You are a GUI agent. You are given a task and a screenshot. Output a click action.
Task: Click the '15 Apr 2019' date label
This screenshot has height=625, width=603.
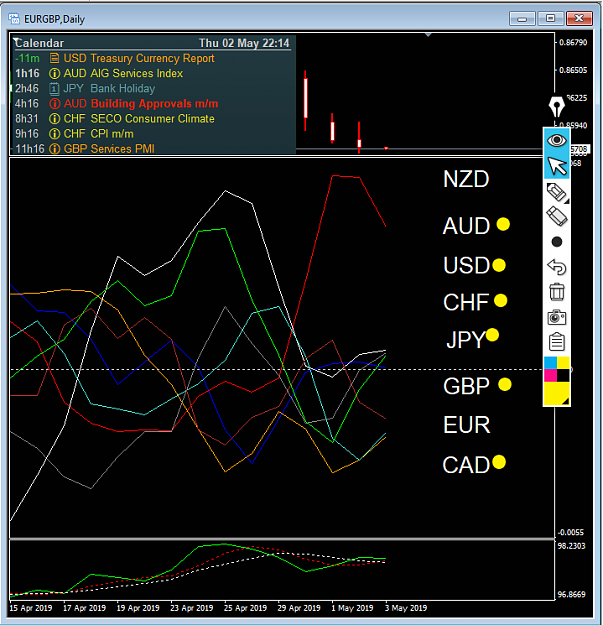point(31,608)
